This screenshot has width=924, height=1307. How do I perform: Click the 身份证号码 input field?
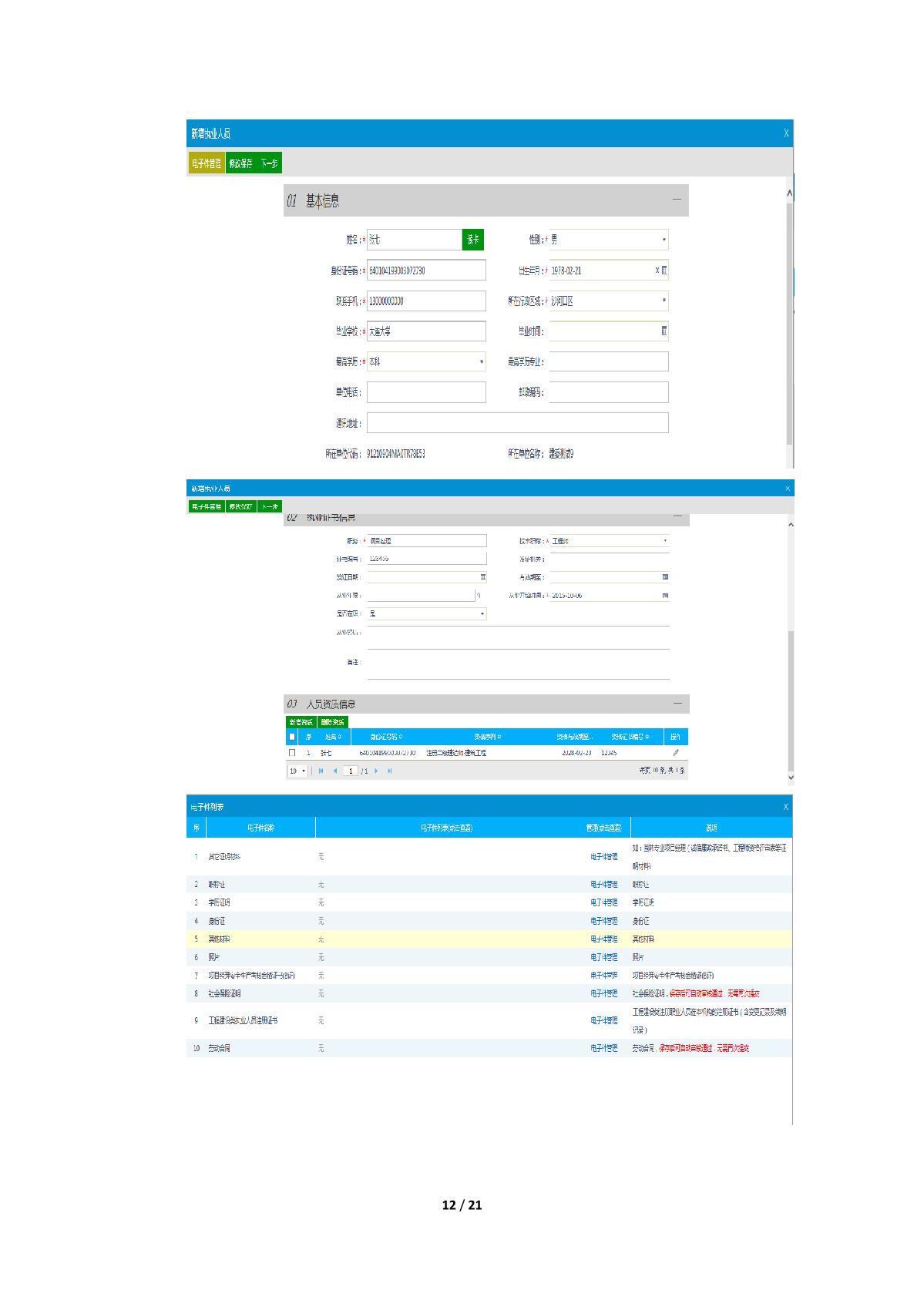coord(426,270)
